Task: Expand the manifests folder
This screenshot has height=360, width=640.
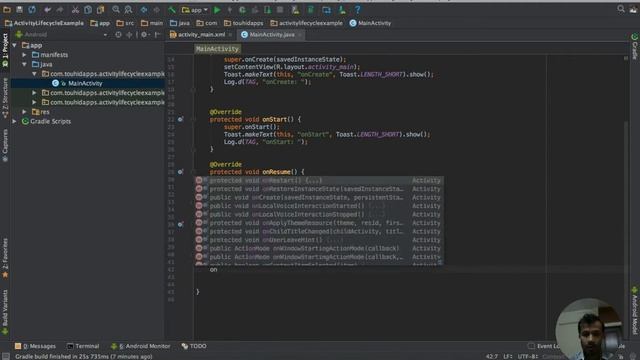Action: click(24, 55)
